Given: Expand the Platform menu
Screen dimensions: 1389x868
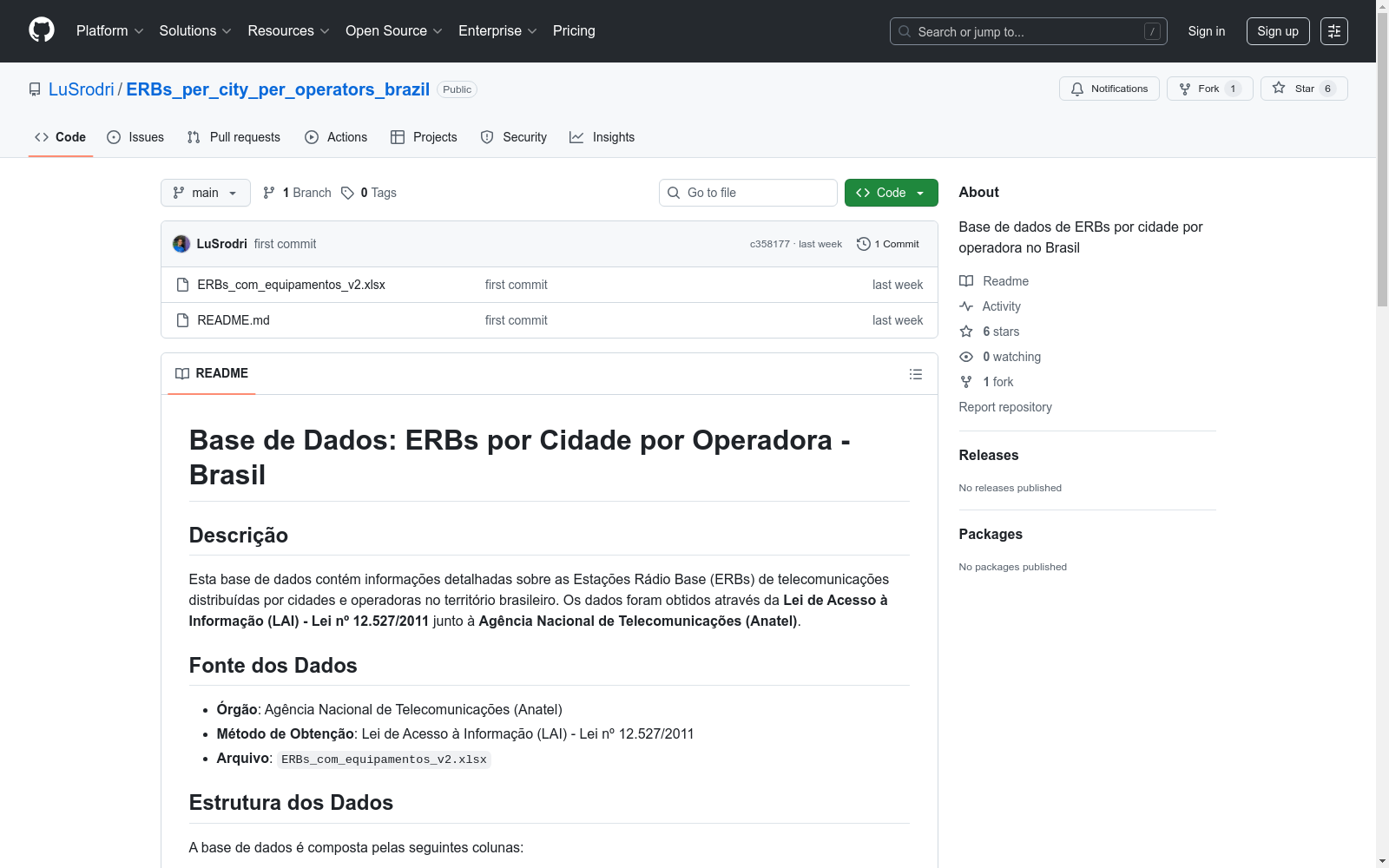Looking at the screenshot, I should pyautogui.click(x=110, y=30).
